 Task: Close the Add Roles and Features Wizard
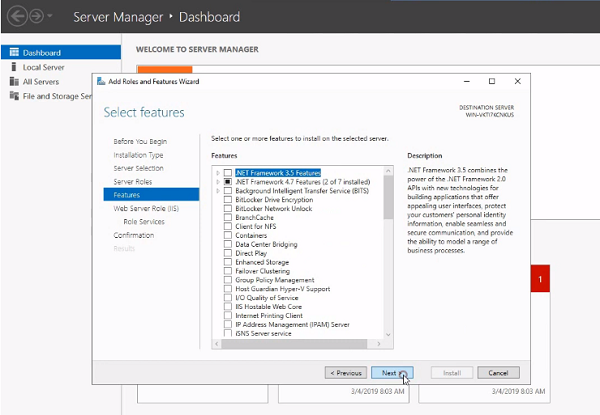click(x=518, y=81)
